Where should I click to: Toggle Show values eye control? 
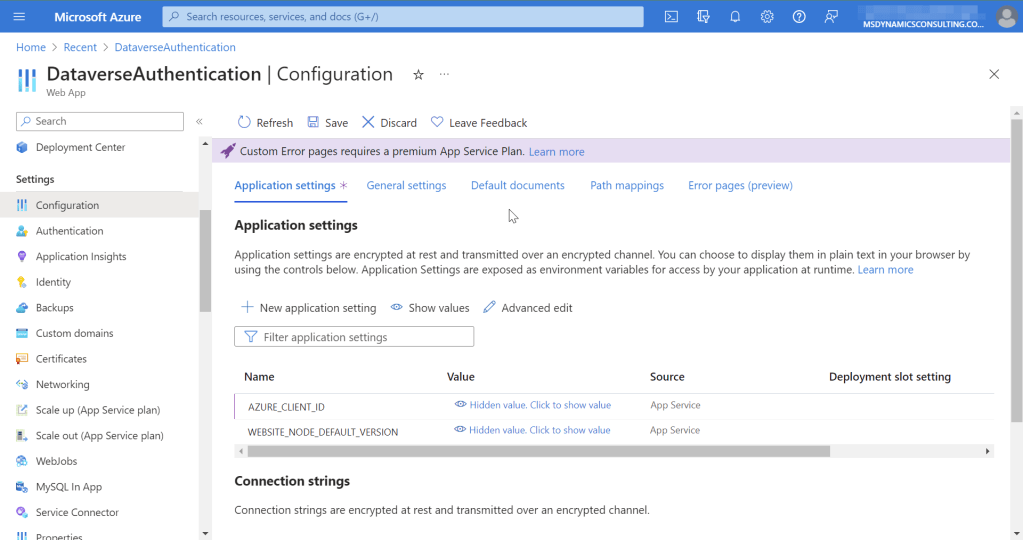pos(430,308)
